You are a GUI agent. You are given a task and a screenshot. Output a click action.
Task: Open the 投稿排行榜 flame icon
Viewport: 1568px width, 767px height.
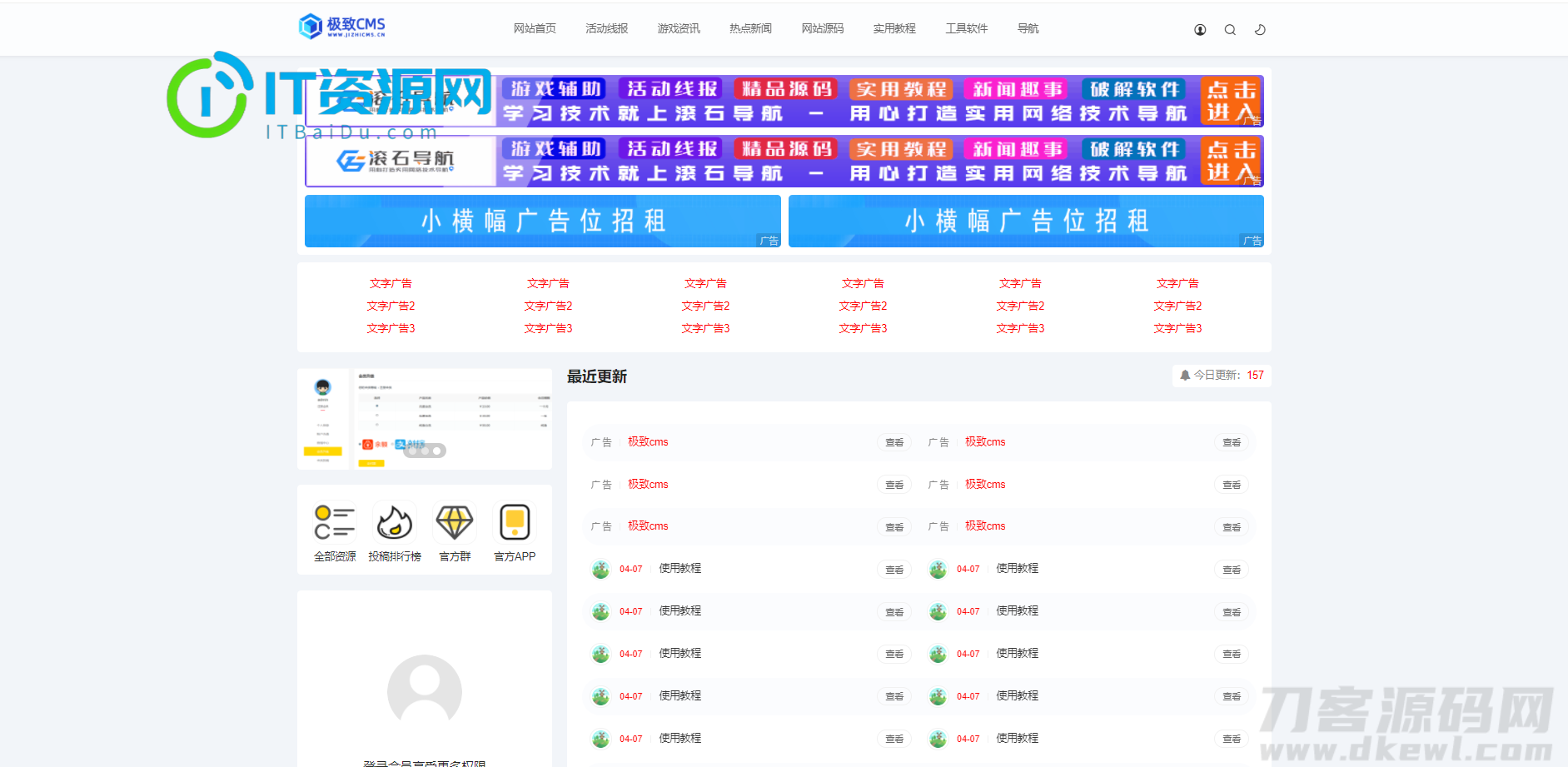395,522
